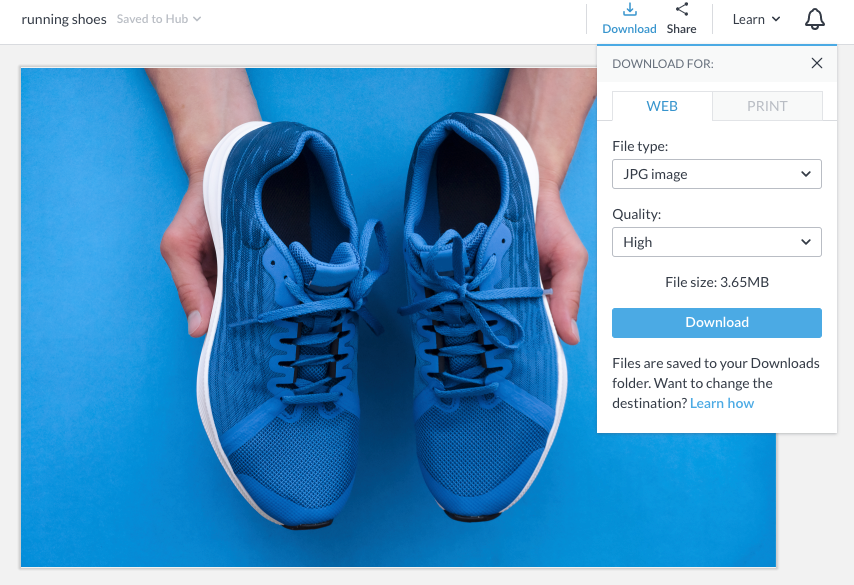The height and width of the screenshot is (585, 854).
Task: Expand the Learn menu
Action: 749,19
